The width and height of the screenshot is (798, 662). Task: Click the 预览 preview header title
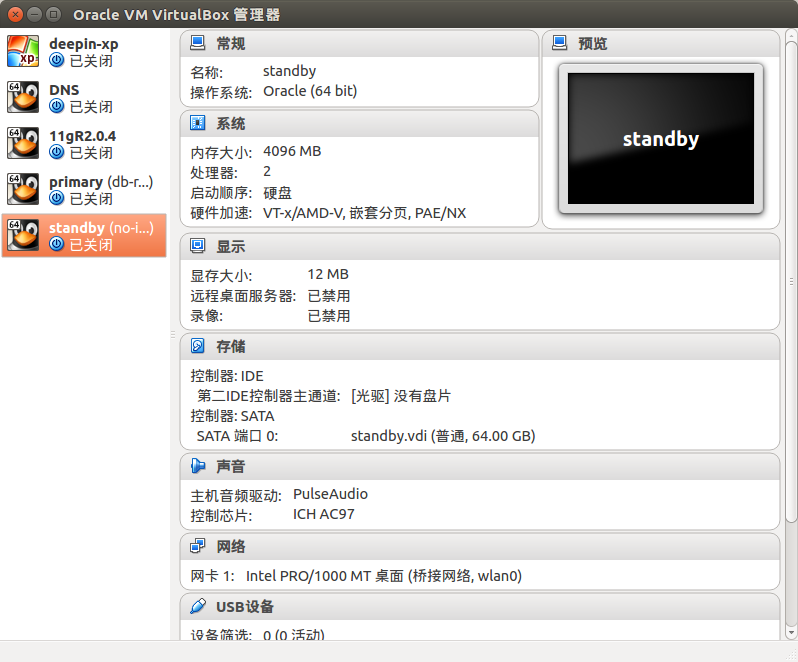click(593, 43)
